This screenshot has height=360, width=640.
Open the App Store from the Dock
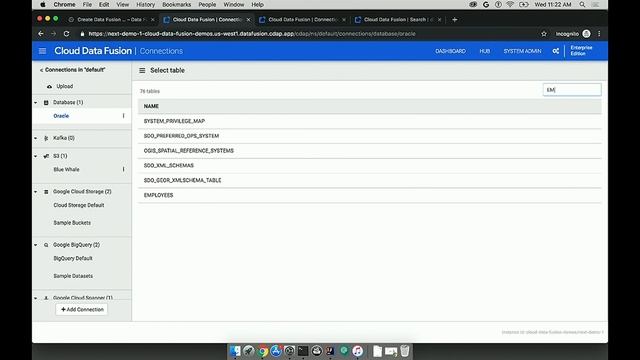pyautogui.click(x=276, y=351)
